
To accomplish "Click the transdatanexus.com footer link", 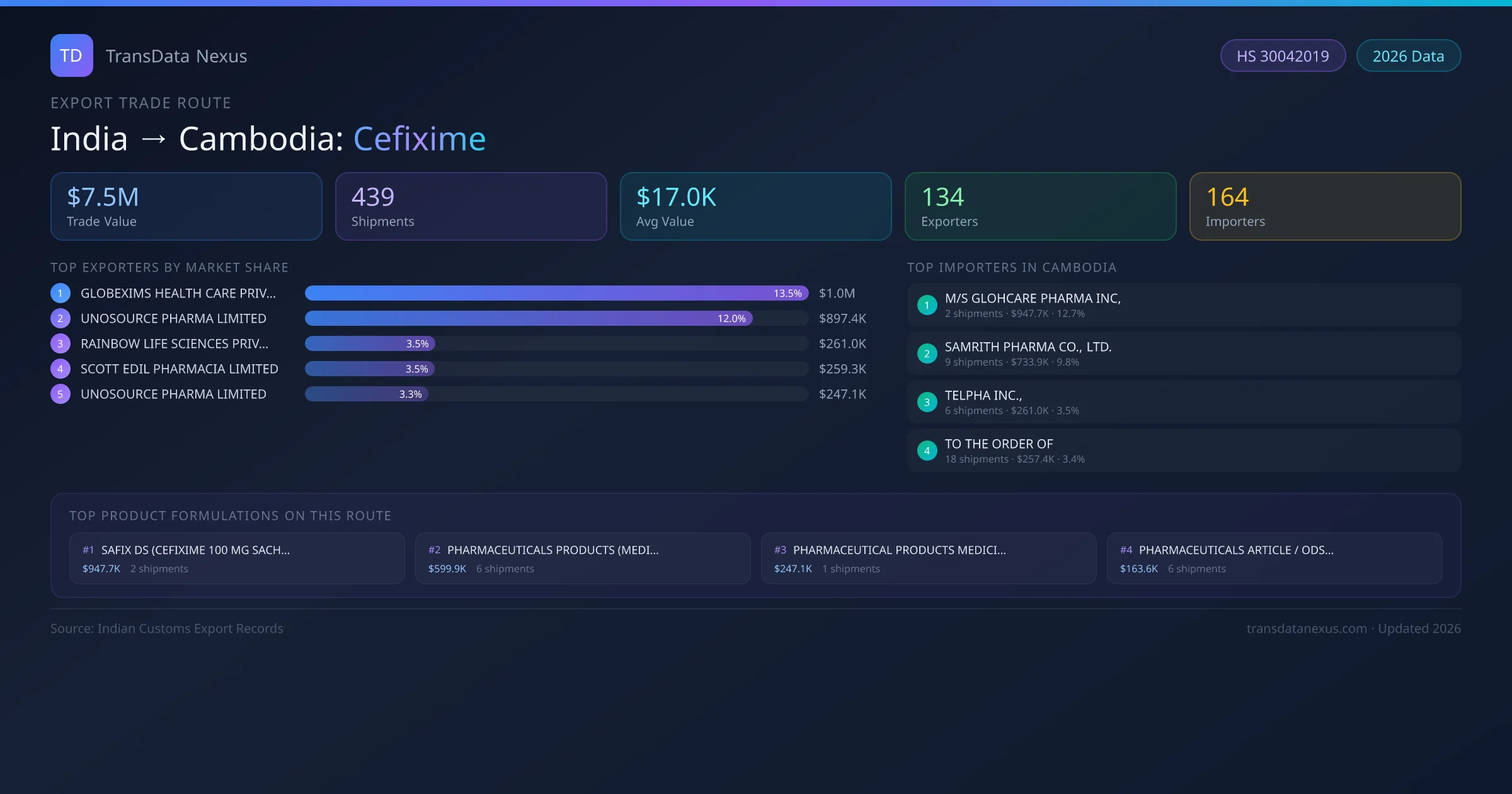I will coord(1307,628).
